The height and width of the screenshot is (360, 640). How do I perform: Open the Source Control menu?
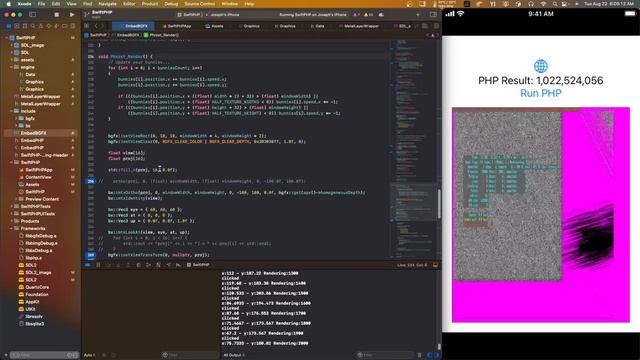pos(200,4)
